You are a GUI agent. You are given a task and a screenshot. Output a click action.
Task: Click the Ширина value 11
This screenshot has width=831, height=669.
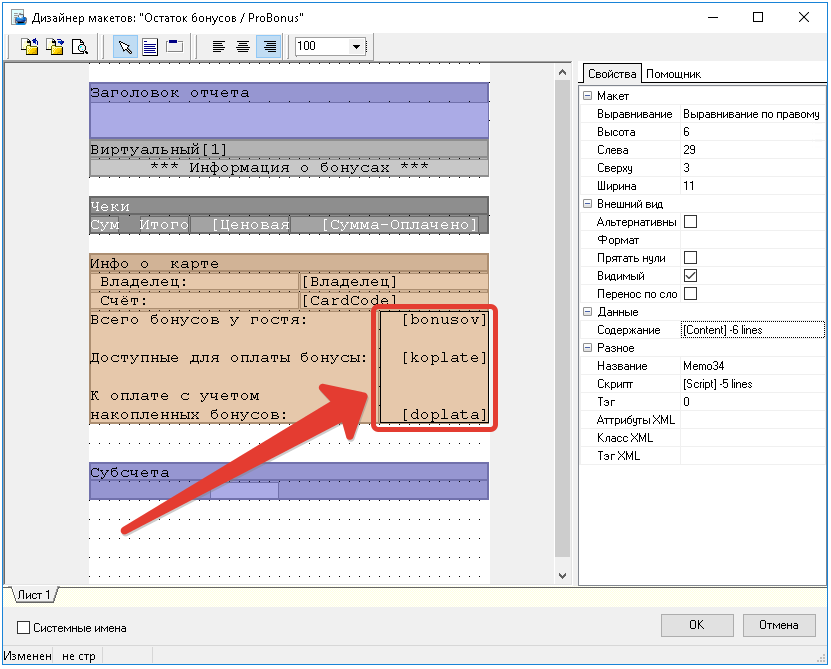[x=753, y=186]
